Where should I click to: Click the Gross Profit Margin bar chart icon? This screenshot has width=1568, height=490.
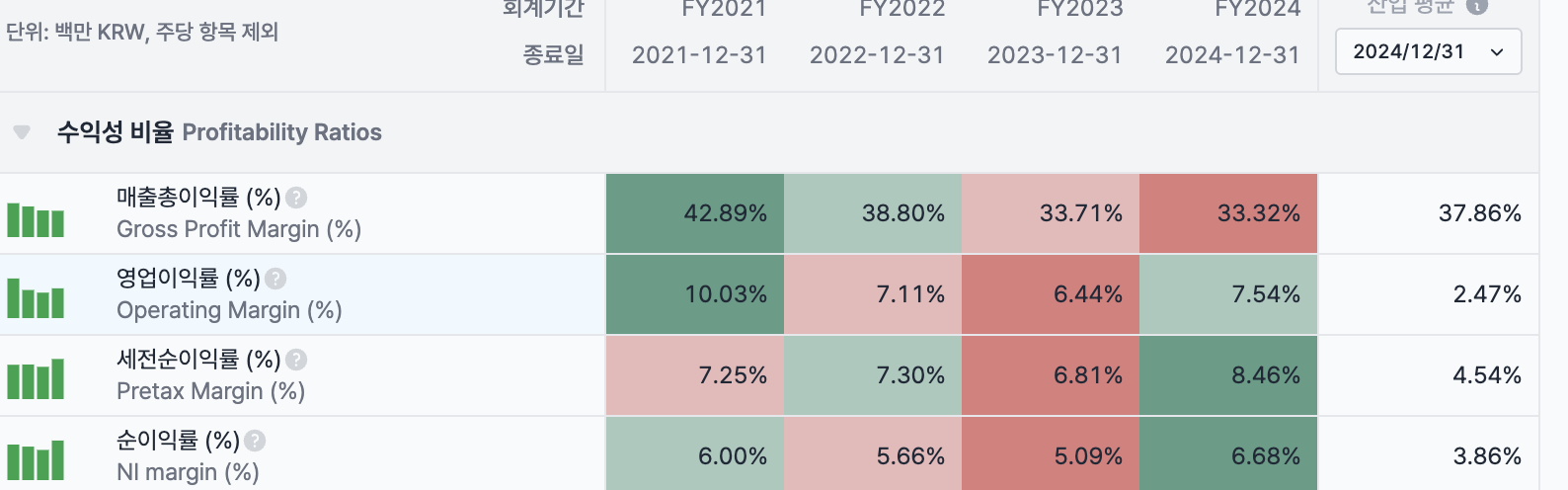(36, 219)
